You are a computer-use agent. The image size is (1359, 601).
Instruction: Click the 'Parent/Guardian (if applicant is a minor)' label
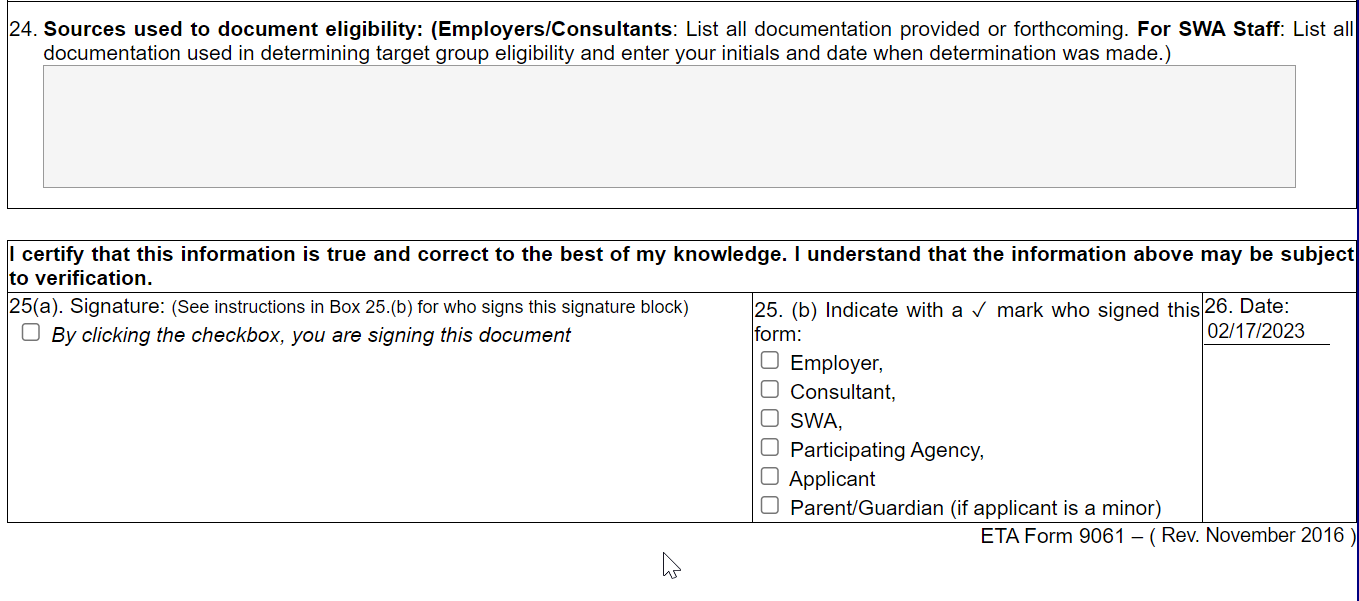(975, 508)
